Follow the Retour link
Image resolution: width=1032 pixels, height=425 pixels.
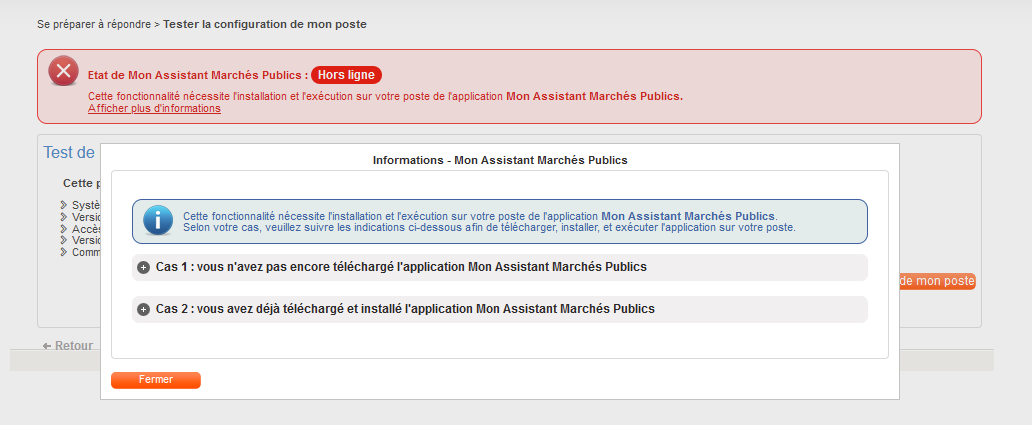point(73,346)
